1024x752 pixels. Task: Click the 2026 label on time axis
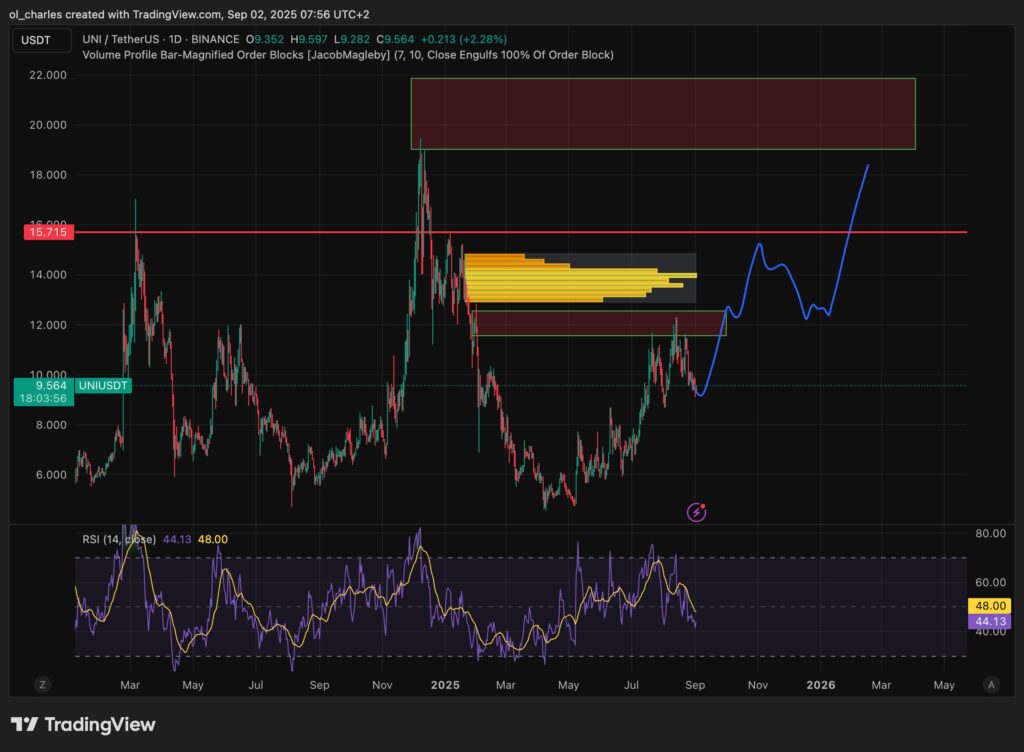[820, 685]
